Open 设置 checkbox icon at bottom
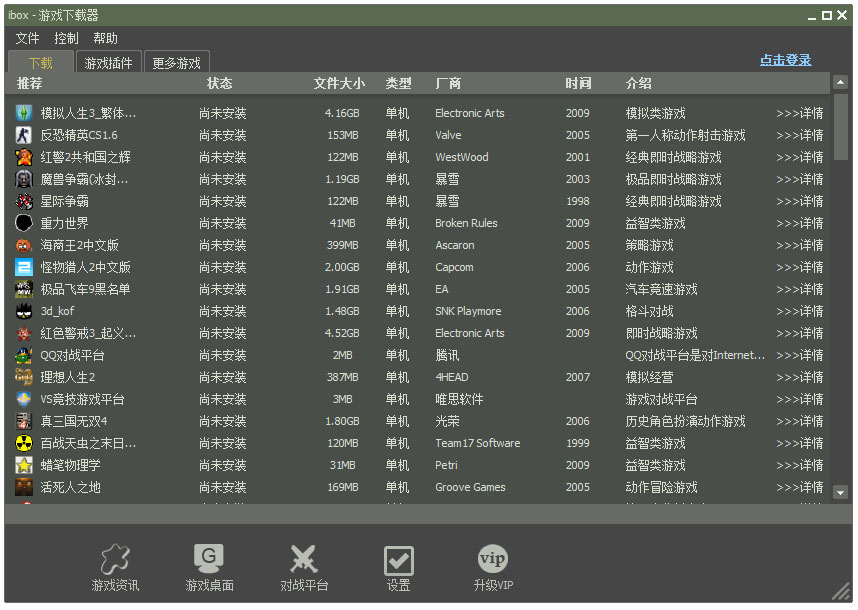Screen dimensions: 858x610 pyautogui.click(x=398, y=561)
